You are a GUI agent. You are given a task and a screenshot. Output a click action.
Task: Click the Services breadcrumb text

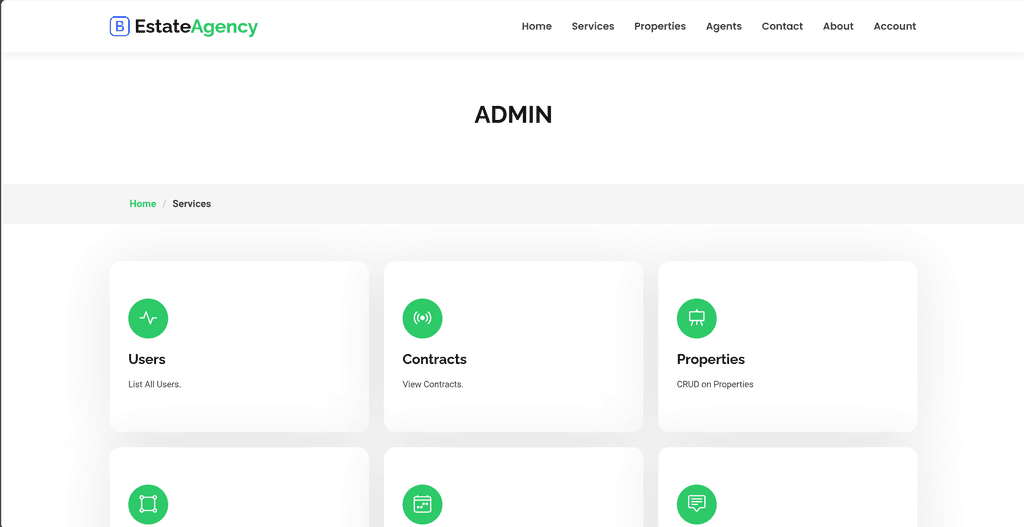(x=191, y=204)
